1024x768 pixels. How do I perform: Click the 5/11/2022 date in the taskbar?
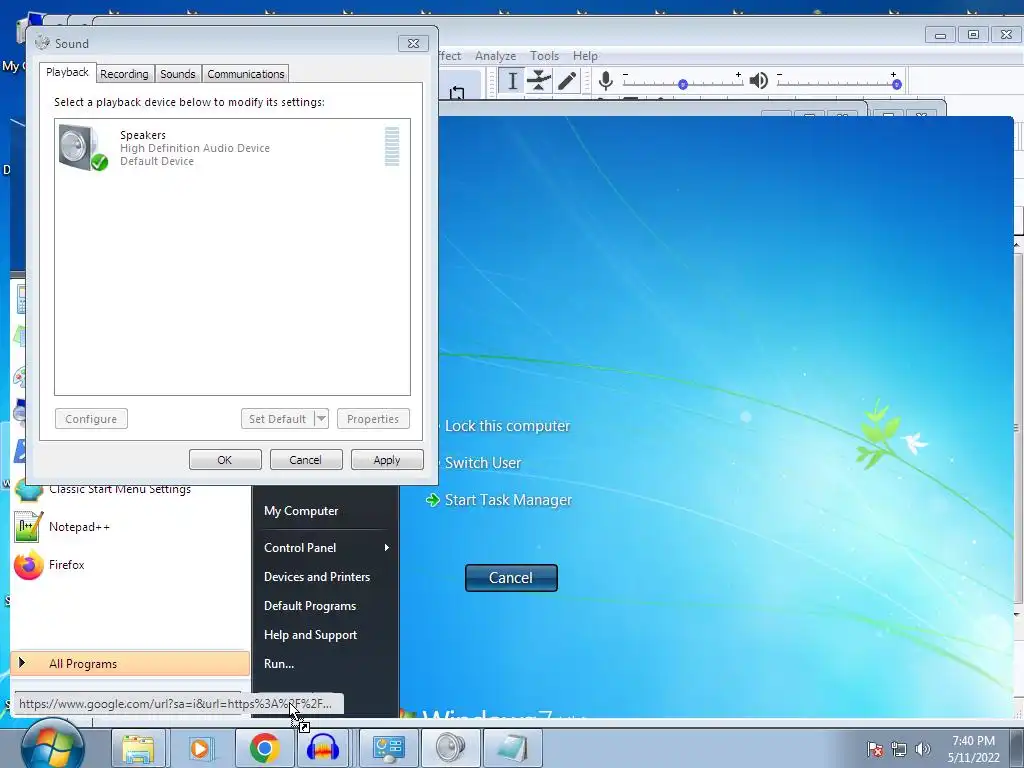973,758
